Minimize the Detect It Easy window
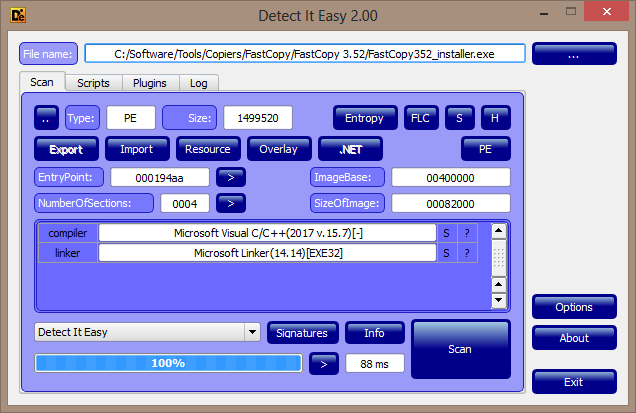 tap(544, 13)
